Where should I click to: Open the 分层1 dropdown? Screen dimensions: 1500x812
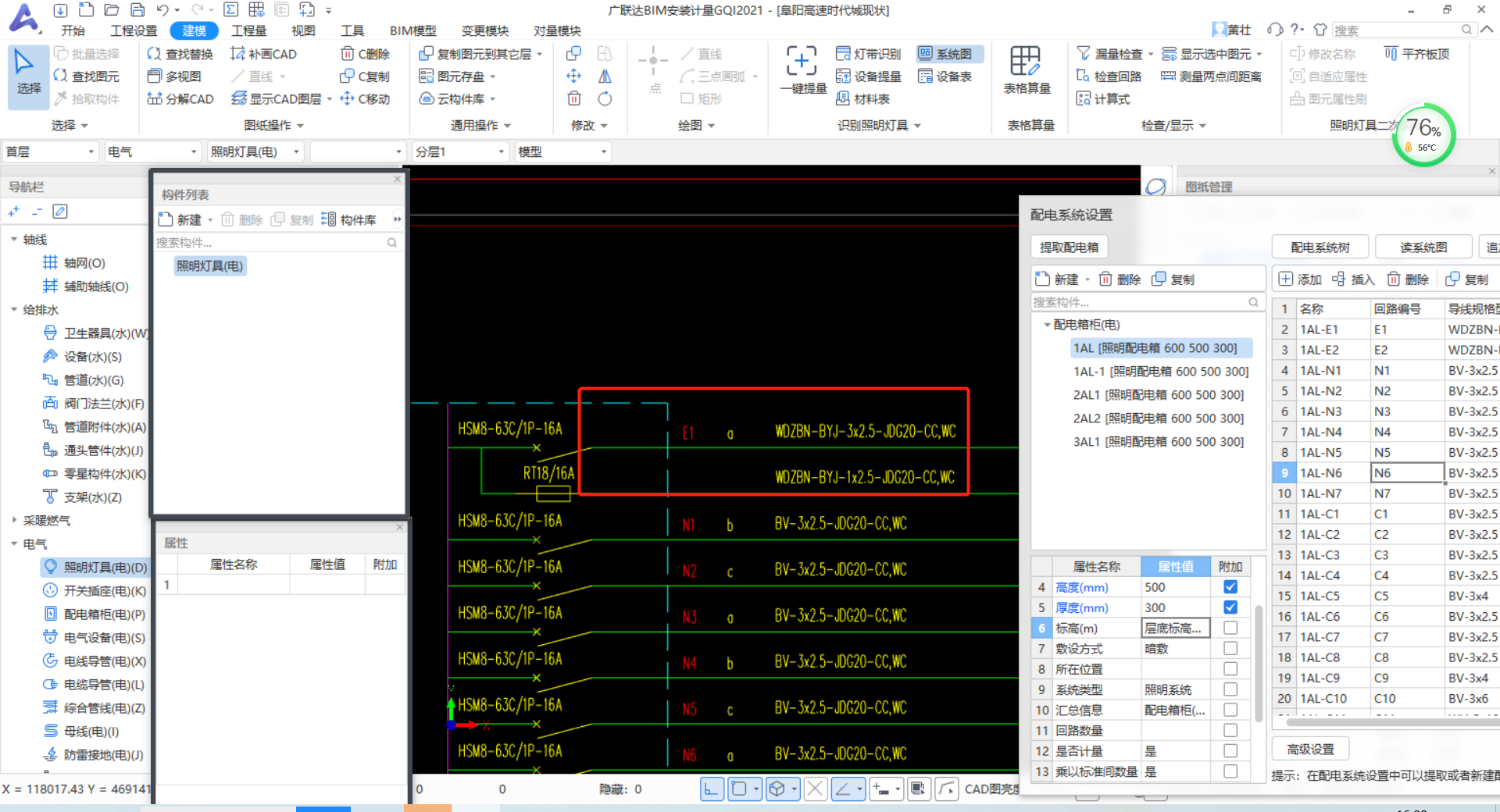tap(460, 151)
